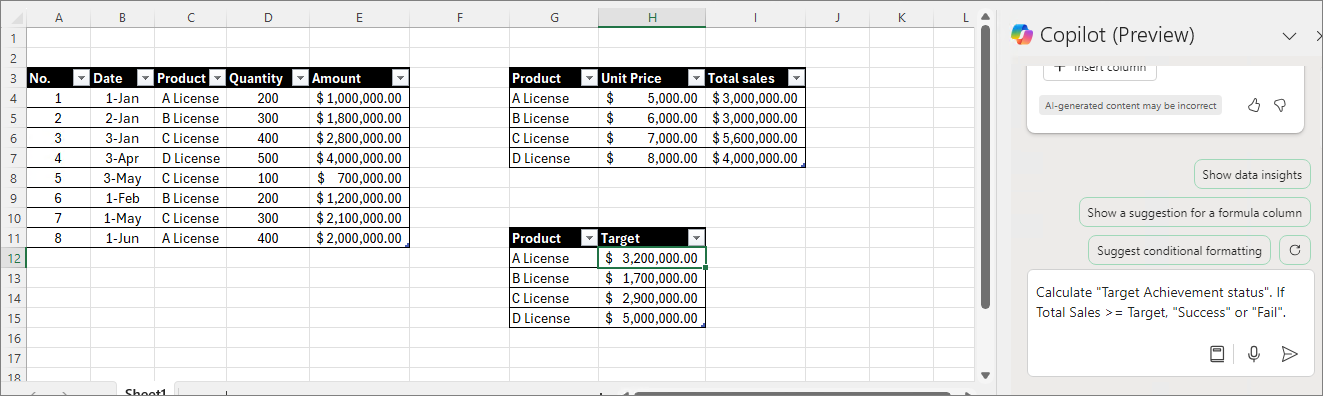Click the scroll down arrow of the sheet
Screen dimensions: 1323x396
click(985, 375)
